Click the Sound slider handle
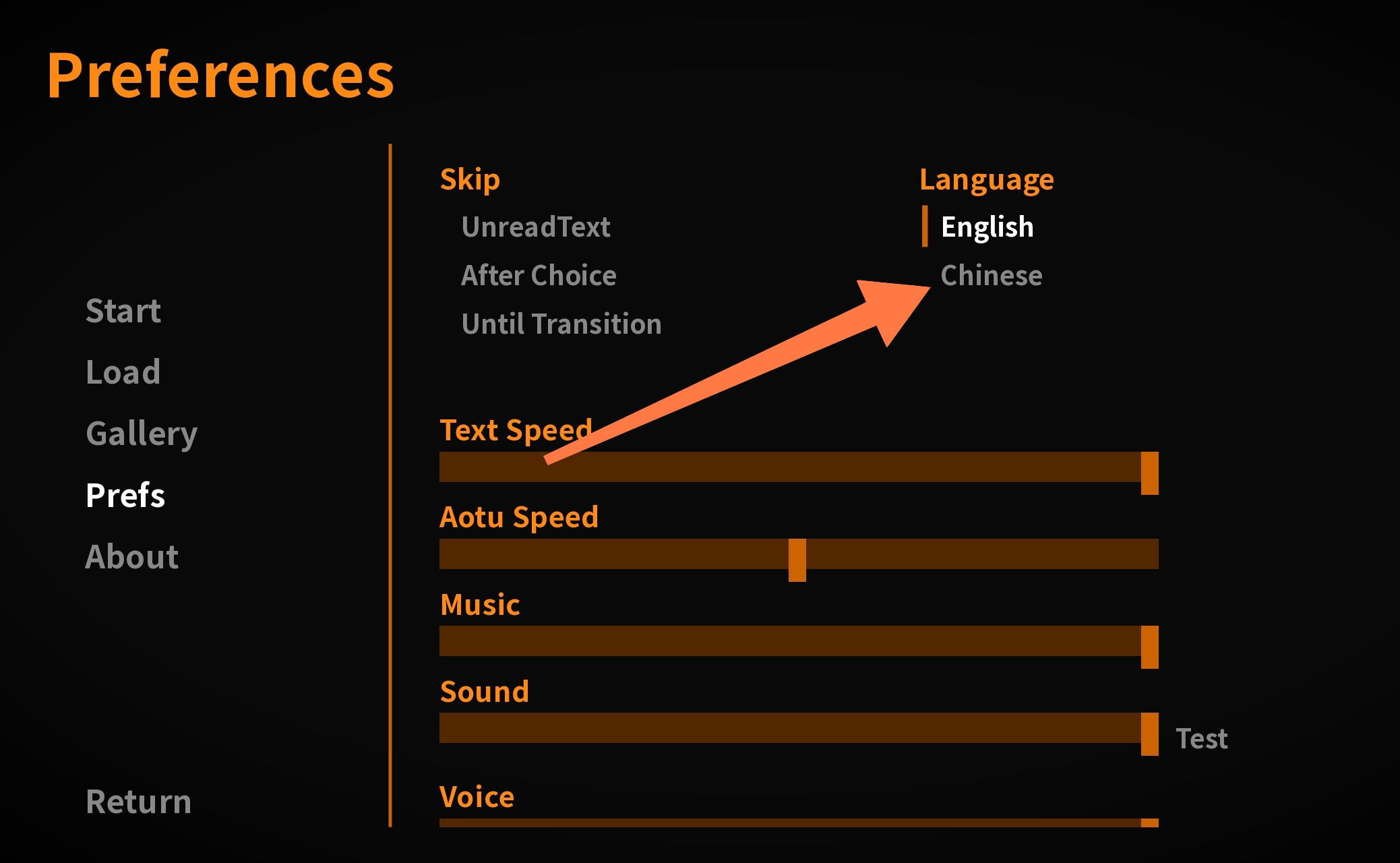 1150,734
